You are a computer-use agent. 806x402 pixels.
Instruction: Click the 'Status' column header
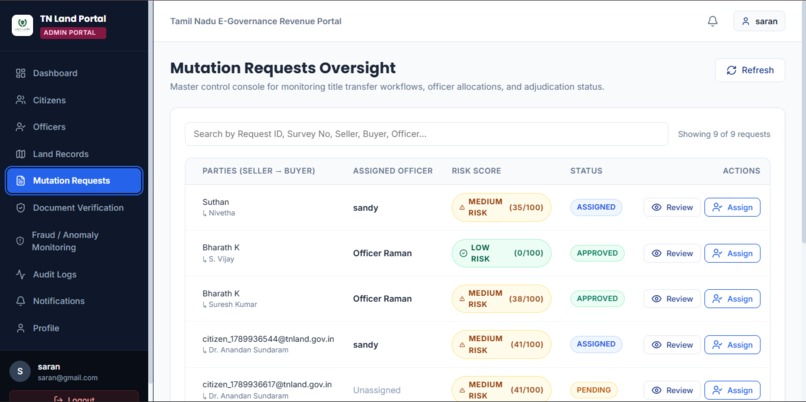tap(586, 171)
